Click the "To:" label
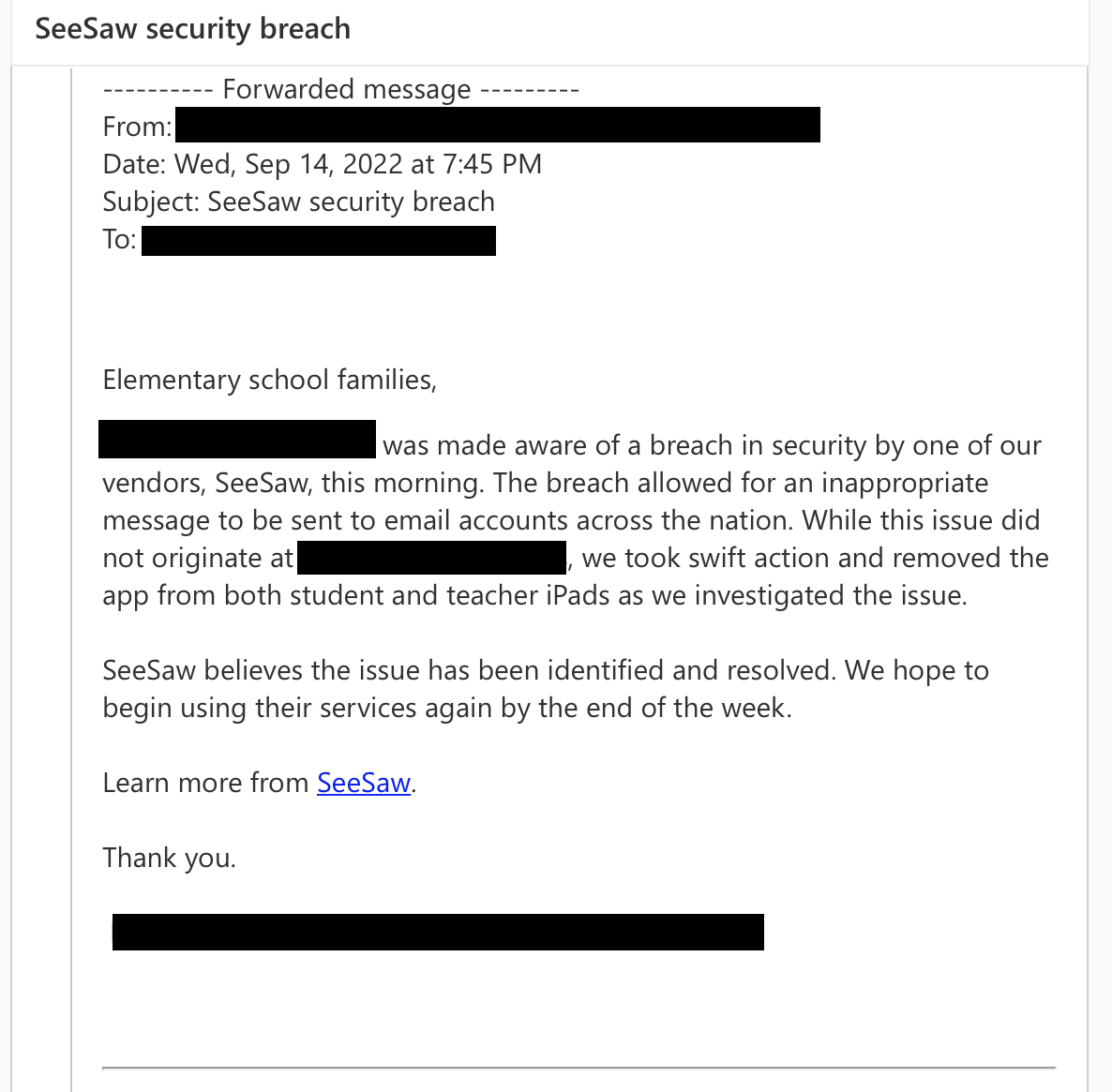Image resolution: width=1112 pixels, height=1092 pixels. point(119,239)
